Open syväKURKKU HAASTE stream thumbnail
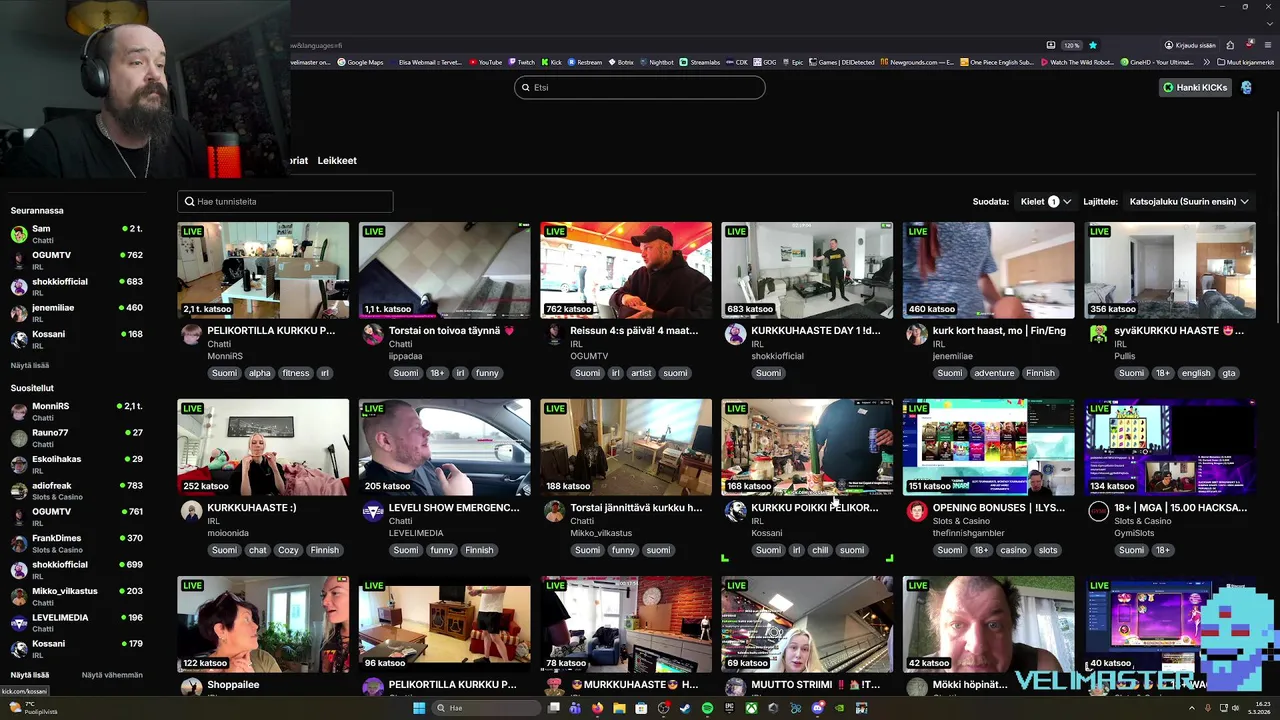This screenshot has height=720, width=1280. click(1170, 270)
